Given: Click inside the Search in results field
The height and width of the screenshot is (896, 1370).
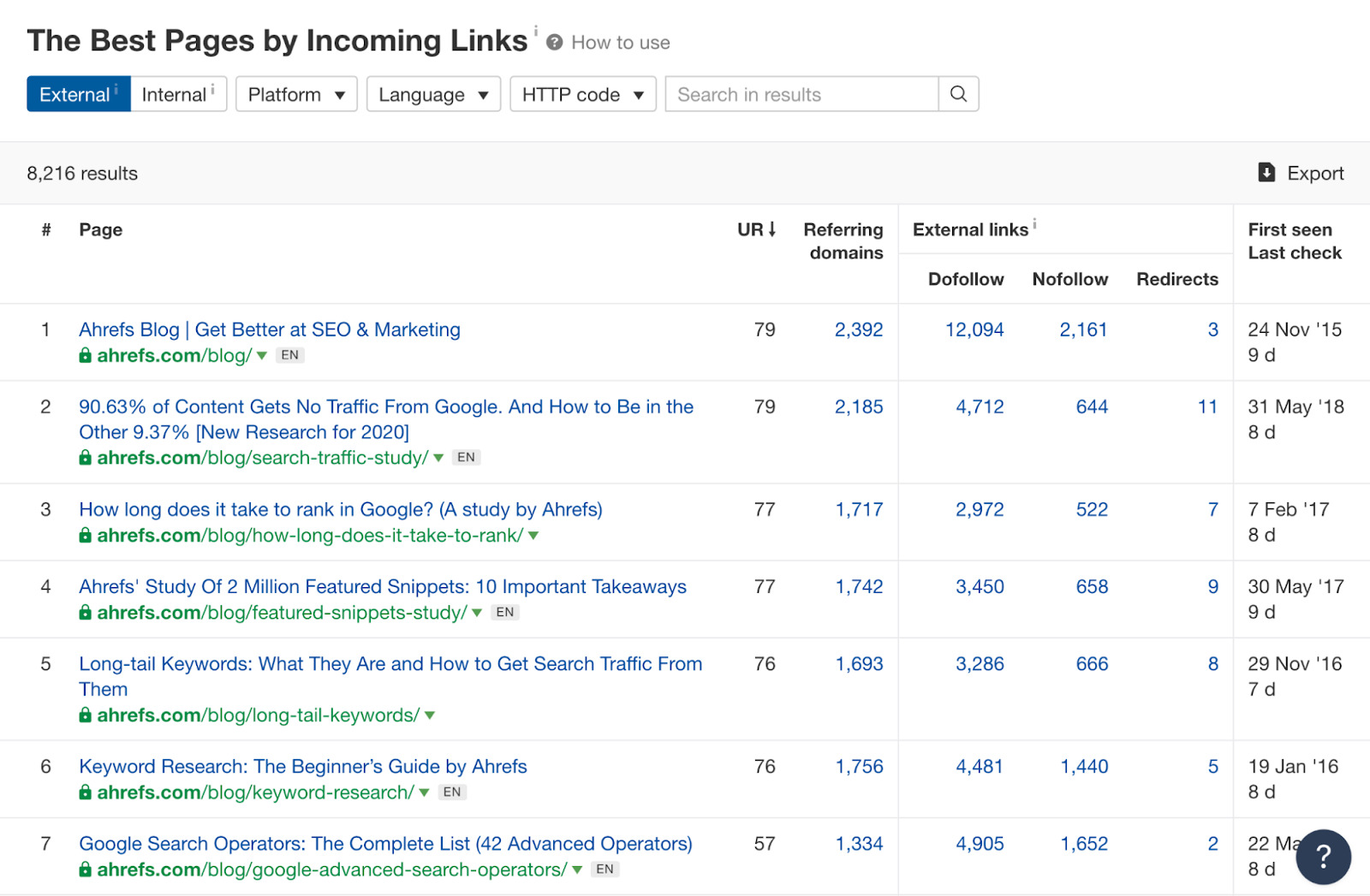Looking at the screenshot, I should 801,94.
